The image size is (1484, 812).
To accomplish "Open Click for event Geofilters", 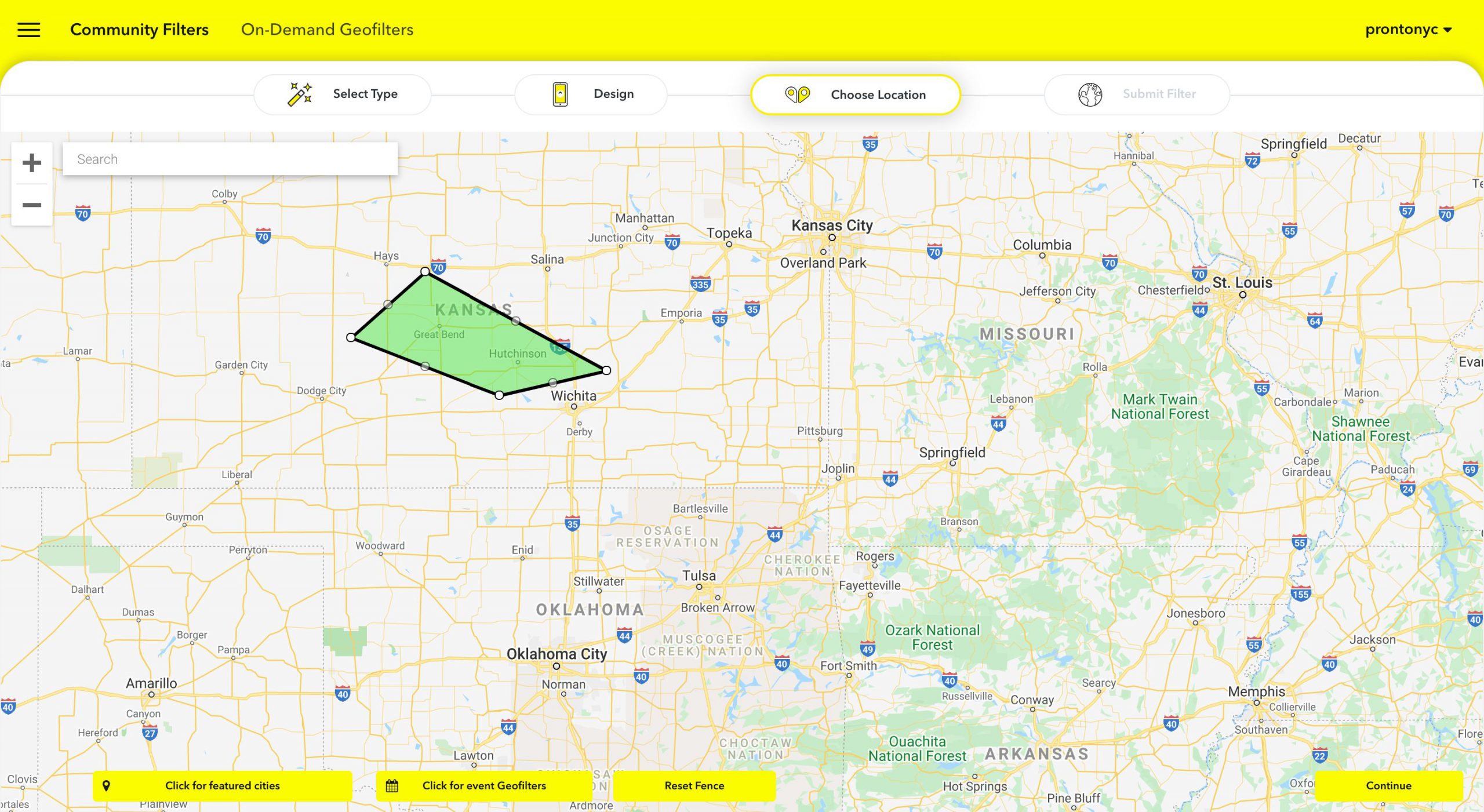I will coord(484,786).
